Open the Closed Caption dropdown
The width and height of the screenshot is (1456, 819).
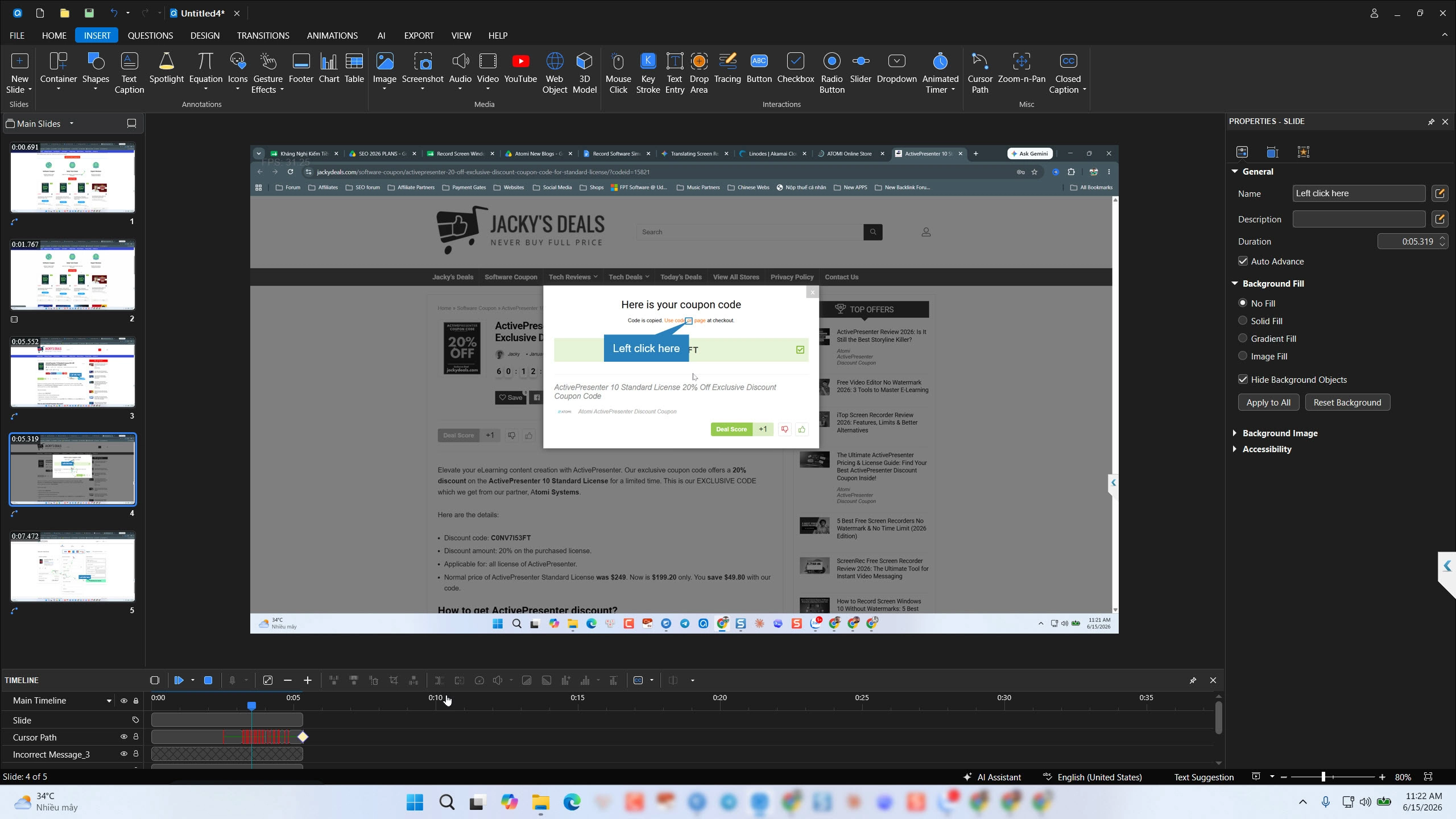tap(1084, 90)
